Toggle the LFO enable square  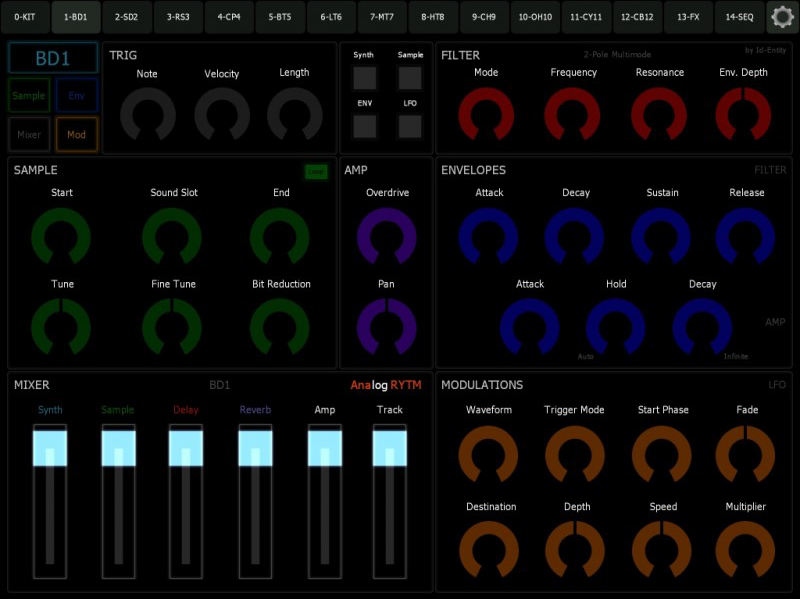pos(409,125)
